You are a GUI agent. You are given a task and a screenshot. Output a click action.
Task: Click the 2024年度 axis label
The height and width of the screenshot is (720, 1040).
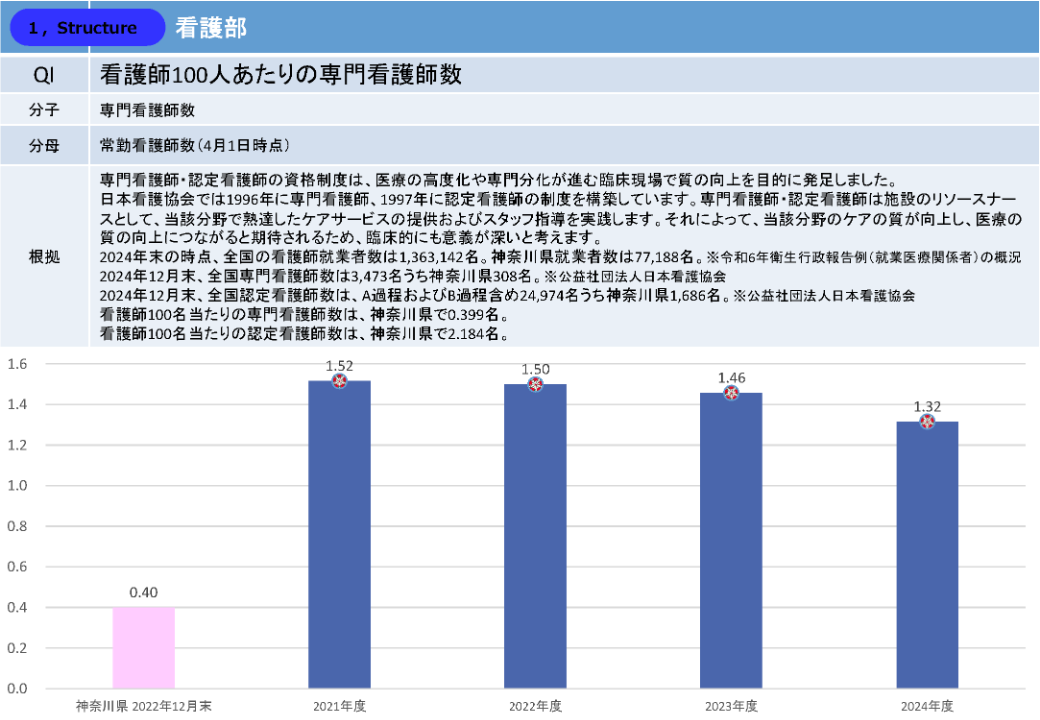(927, 706)
